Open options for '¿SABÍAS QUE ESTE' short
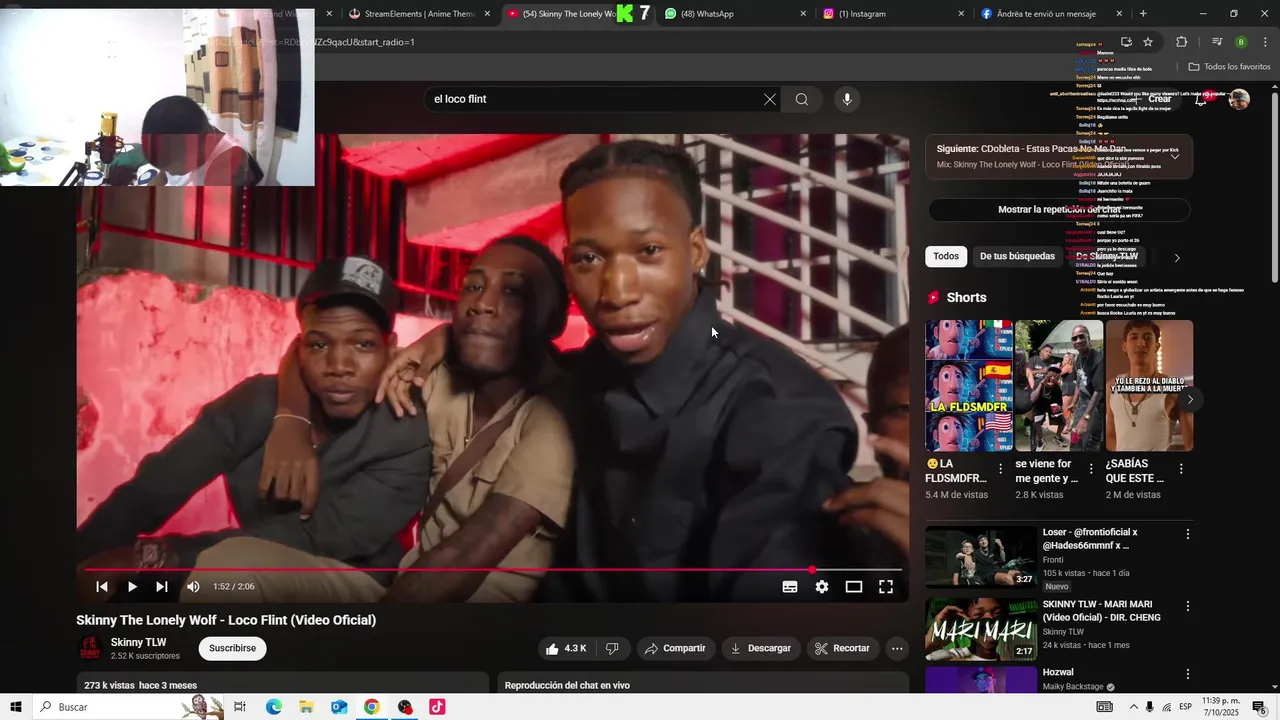The image size is (1280, 720). [x=1181, y=469]
